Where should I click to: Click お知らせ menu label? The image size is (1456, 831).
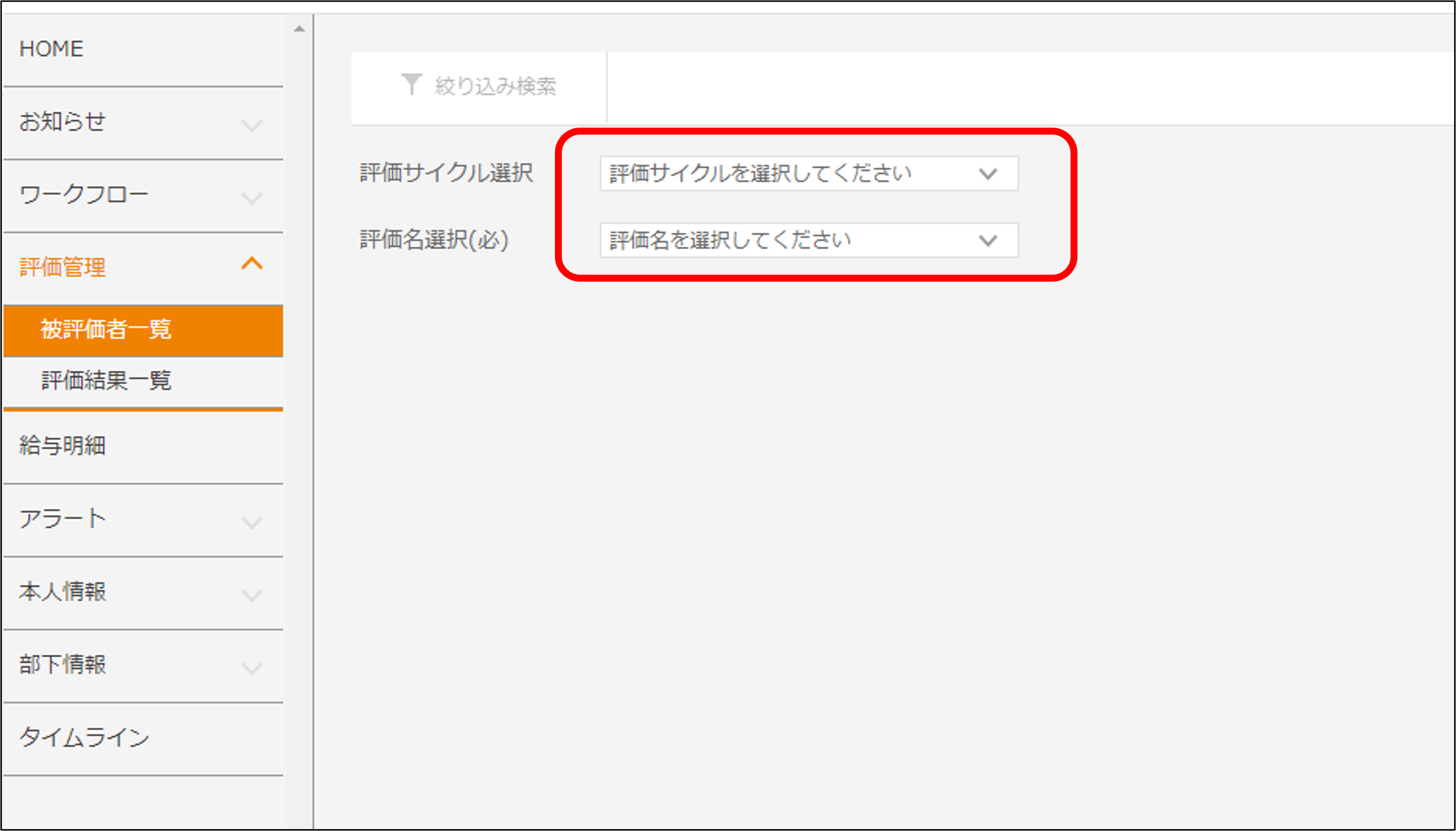(x=62, y=122)
